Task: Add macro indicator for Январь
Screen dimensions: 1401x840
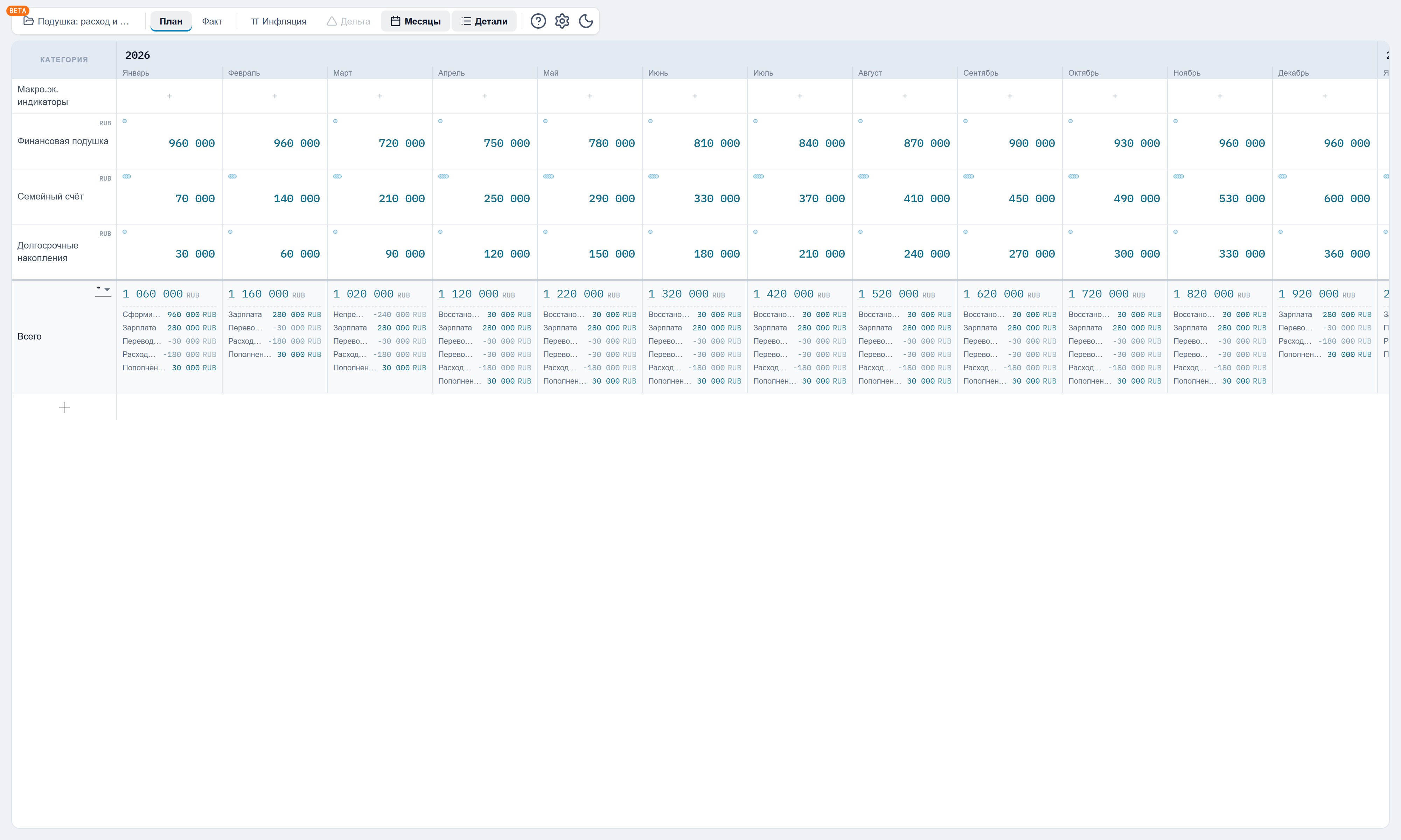Action: click(x=169, y=96)
